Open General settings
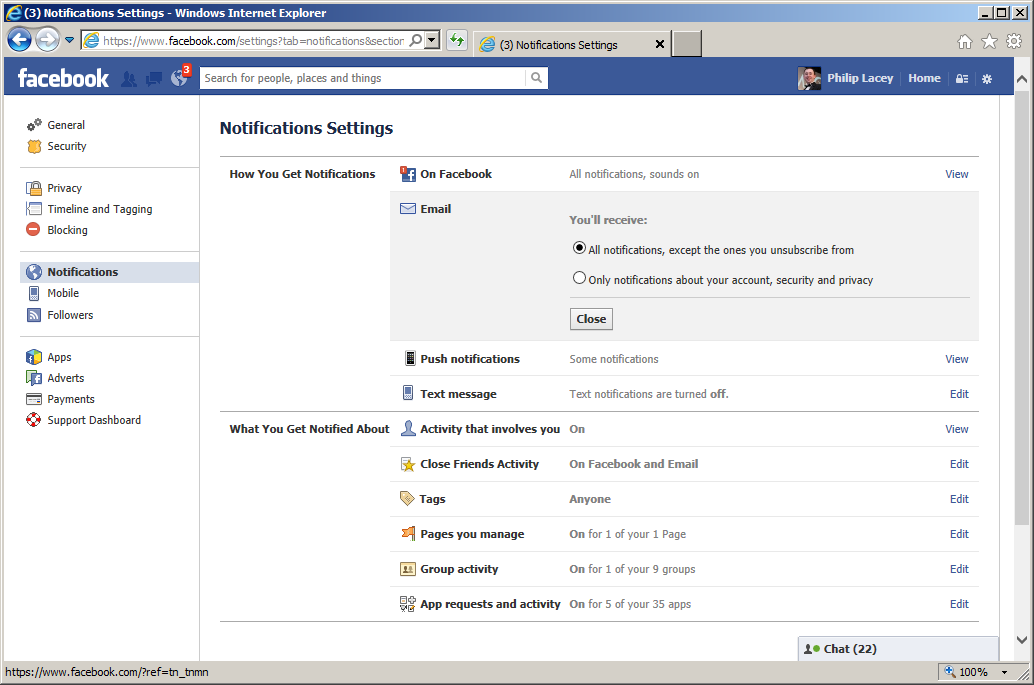This screenshot has width=1034, height=685. [66, 125]
